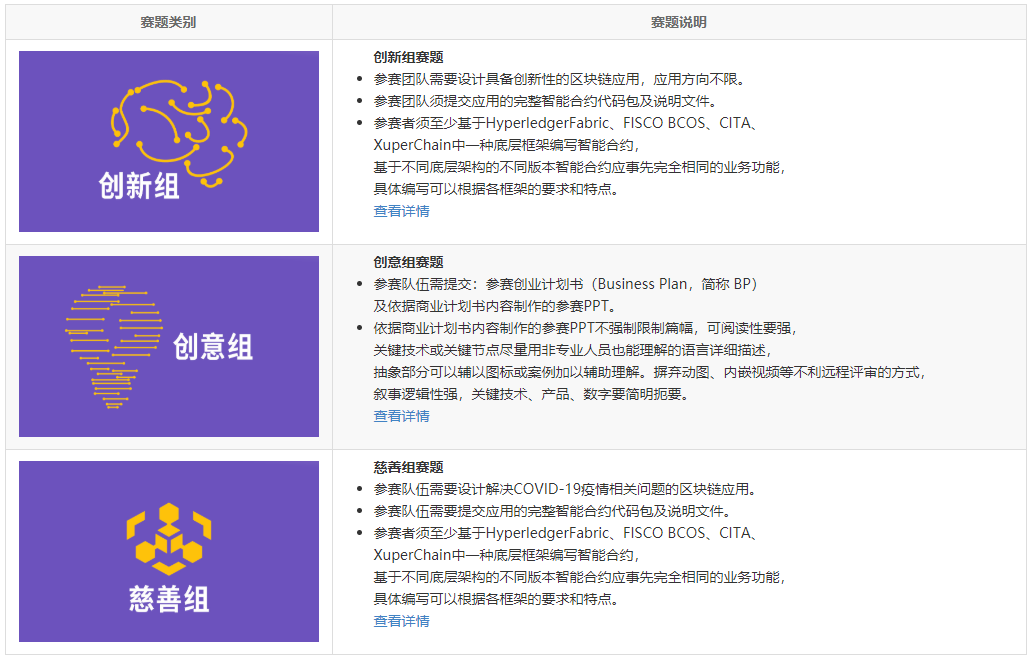Click the line 参赛团队需要设计具备创新性的区块链应用
This screenshot has width=1031, height=660.
click(560, 80)
